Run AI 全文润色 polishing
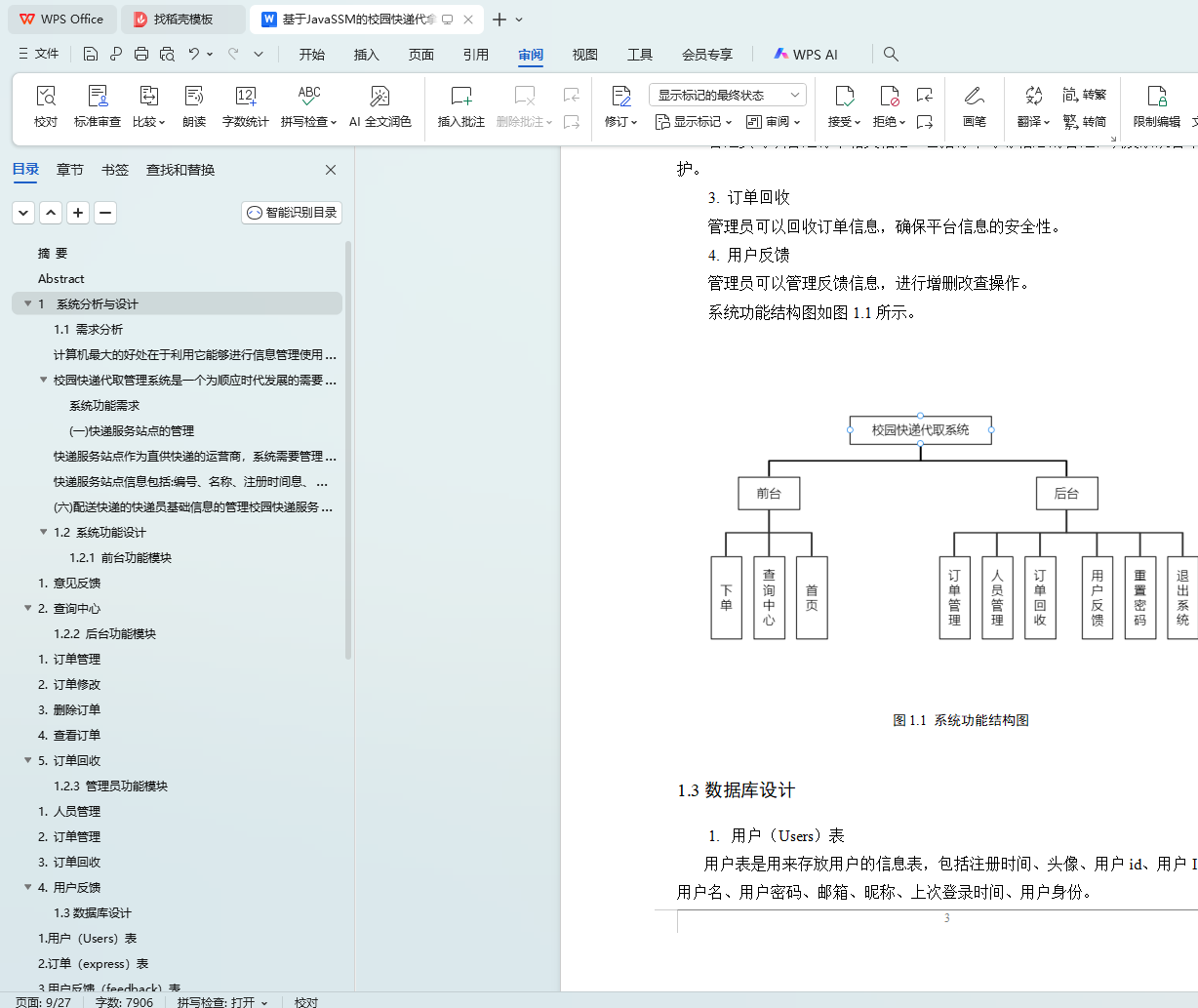The height and width of the screenshot is (1008, 1198). click(380, 106)
